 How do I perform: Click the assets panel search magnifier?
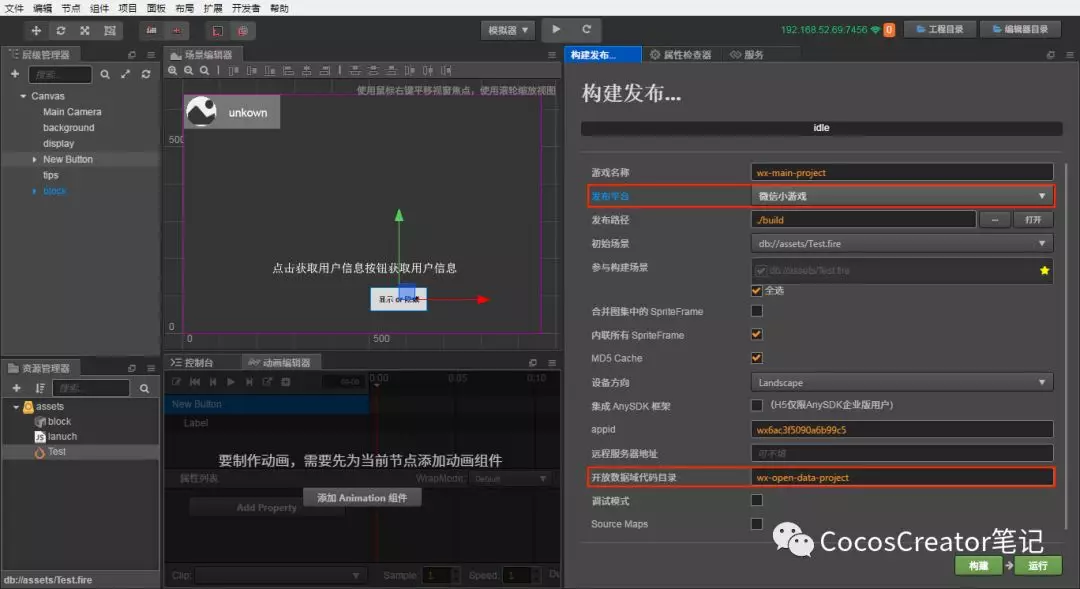click(144, 389)
